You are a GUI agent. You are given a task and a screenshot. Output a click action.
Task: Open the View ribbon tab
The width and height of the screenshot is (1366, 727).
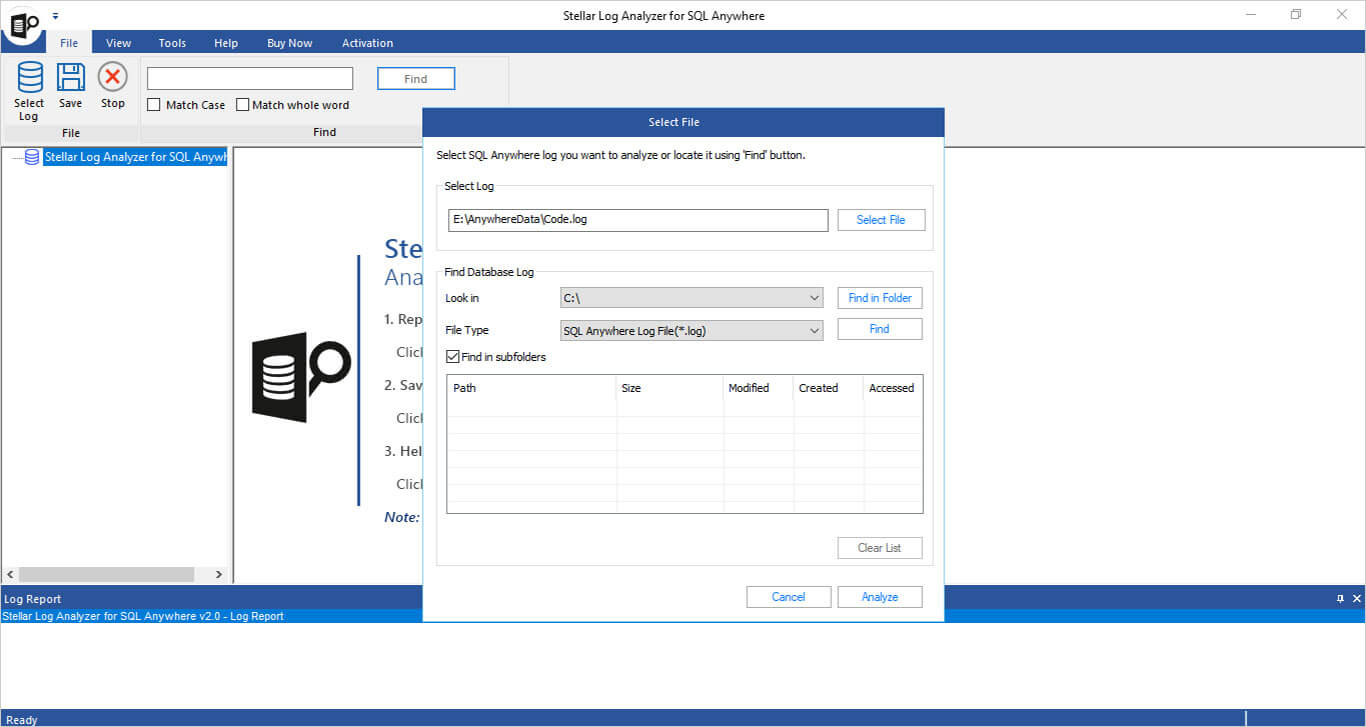[119, 43]
